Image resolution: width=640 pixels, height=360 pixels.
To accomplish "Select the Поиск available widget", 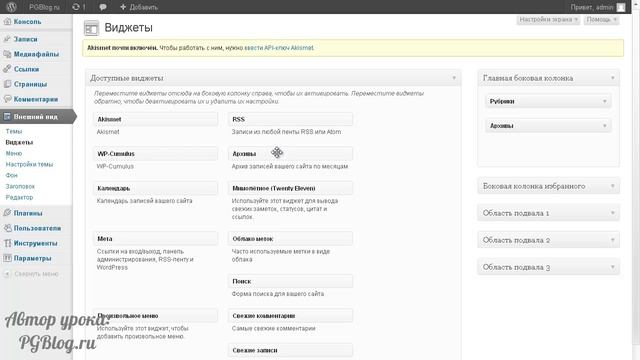I will click(290, 281).
